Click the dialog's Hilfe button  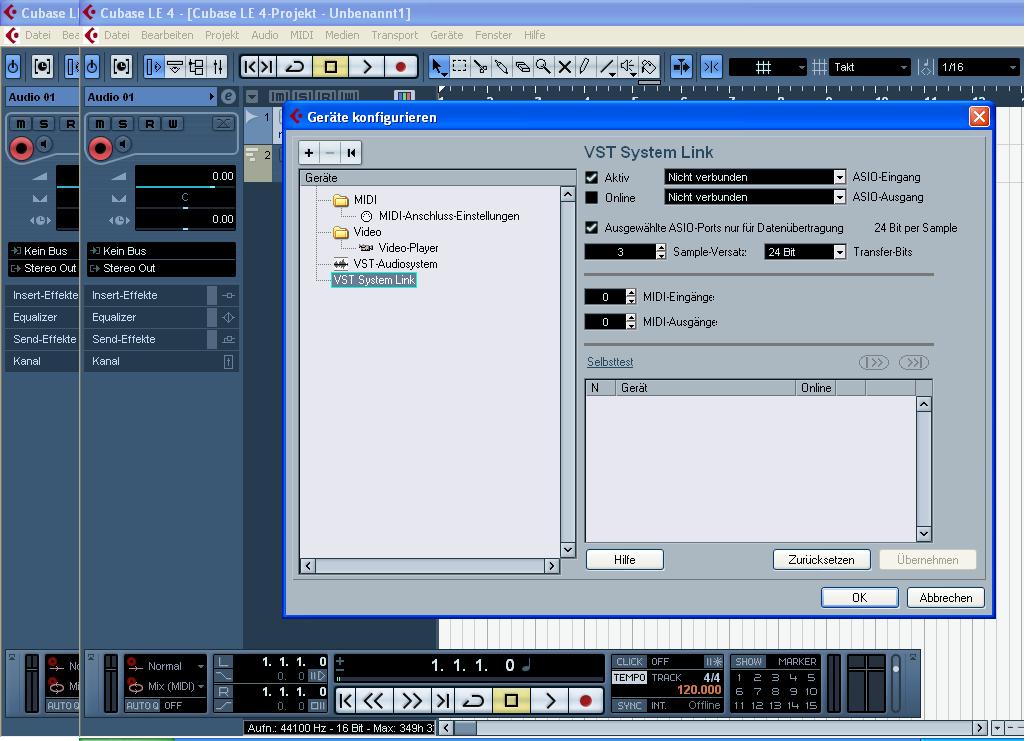[x=624, y=560]
